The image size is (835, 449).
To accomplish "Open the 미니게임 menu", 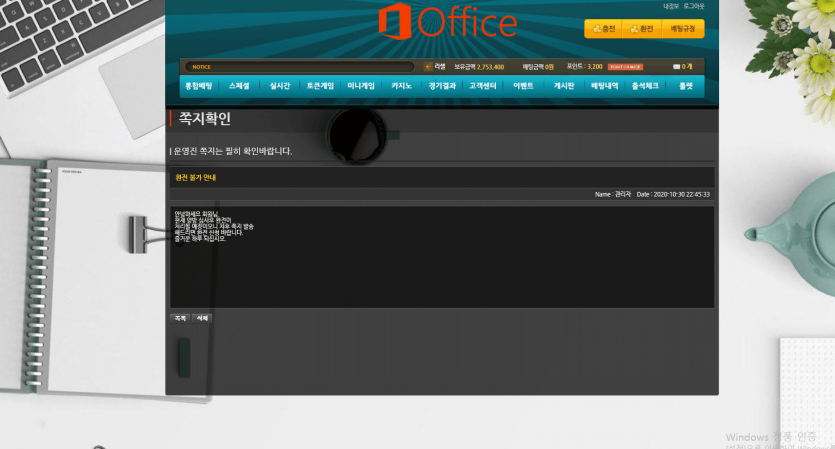I will (x=361, y=86).
